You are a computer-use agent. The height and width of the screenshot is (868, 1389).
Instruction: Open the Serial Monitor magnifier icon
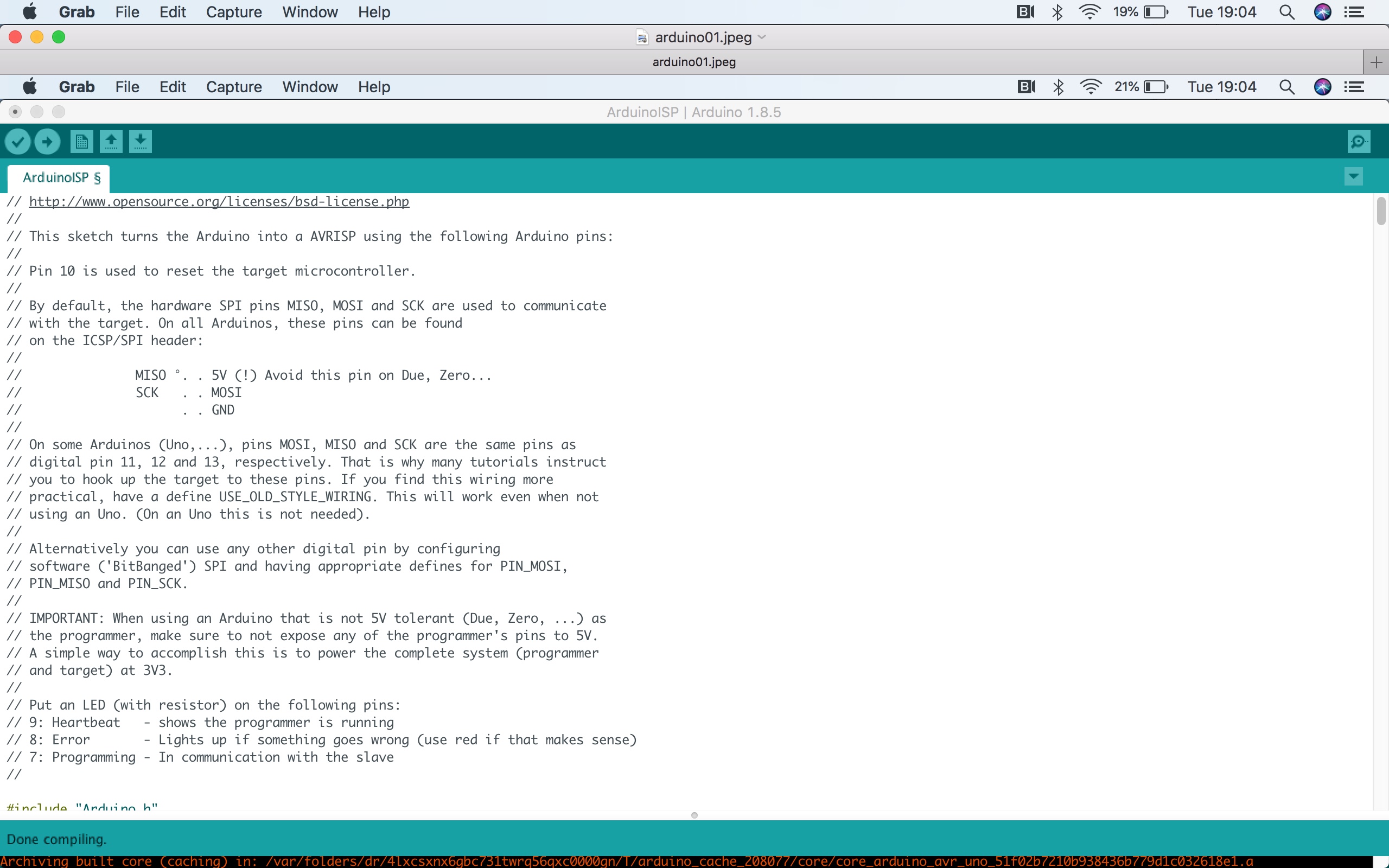(1359, 141)
